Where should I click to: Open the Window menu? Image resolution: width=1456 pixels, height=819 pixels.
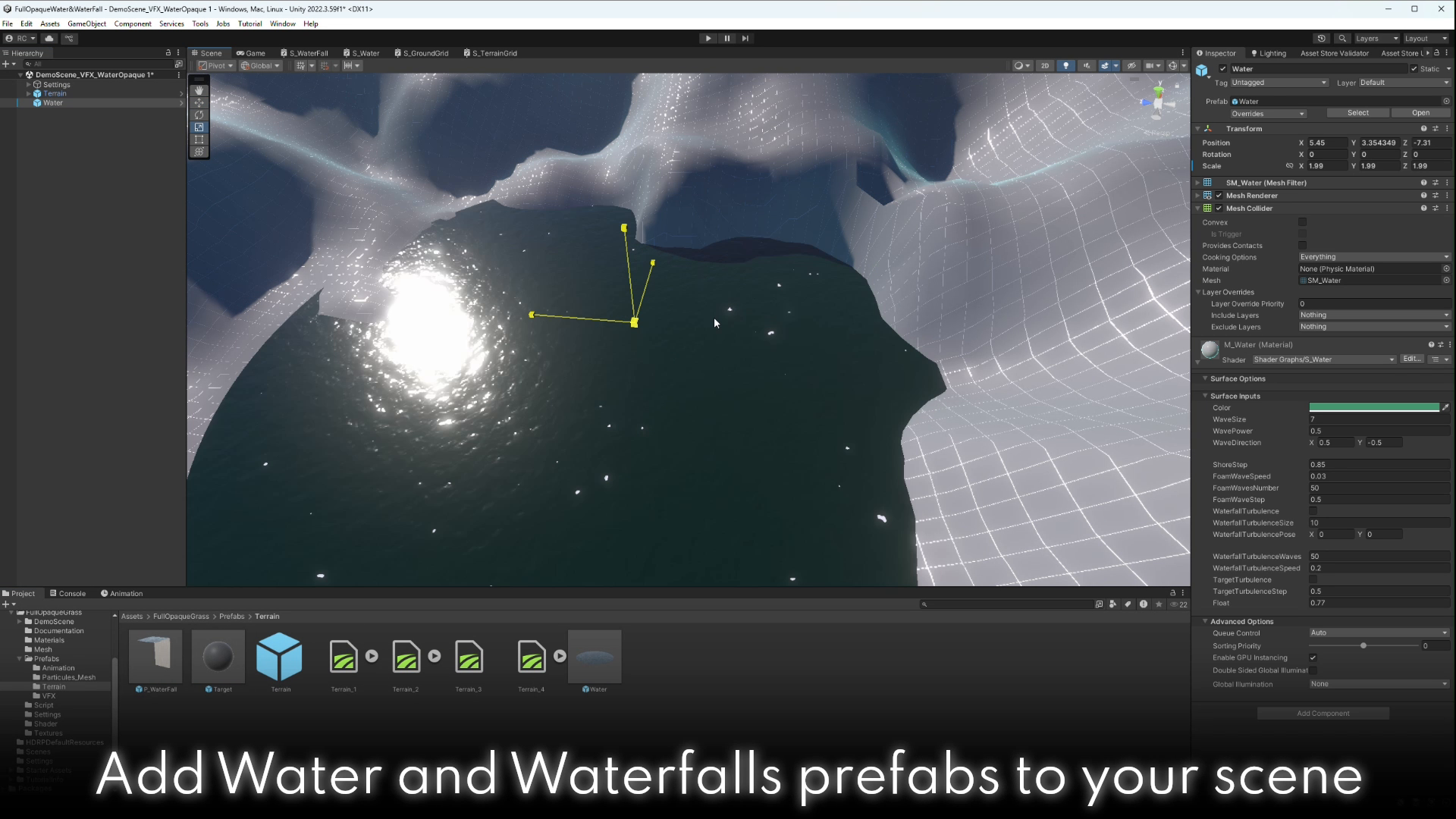pyautogui.click(x=282, y=24)
